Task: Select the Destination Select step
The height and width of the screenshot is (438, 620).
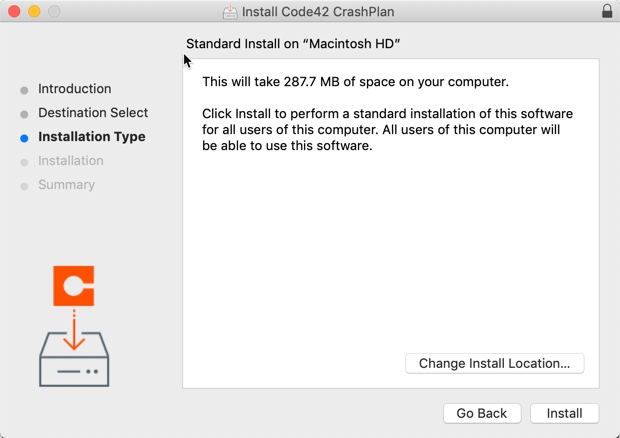Action: [93, 113]
